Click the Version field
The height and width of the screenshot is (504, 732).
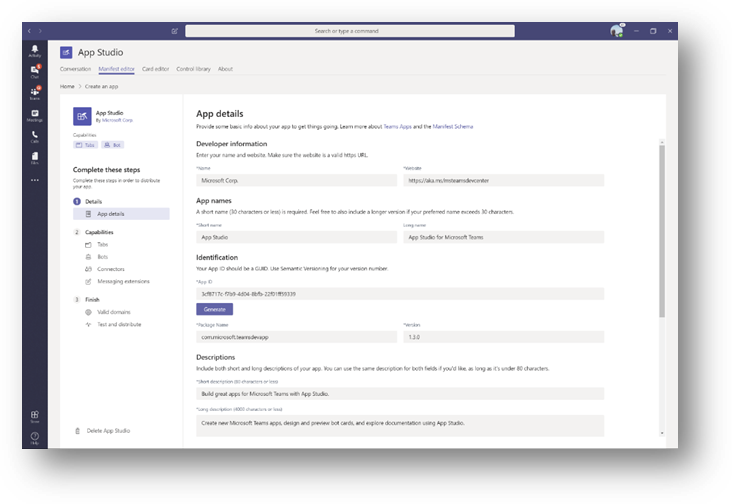tap(504, 337)
